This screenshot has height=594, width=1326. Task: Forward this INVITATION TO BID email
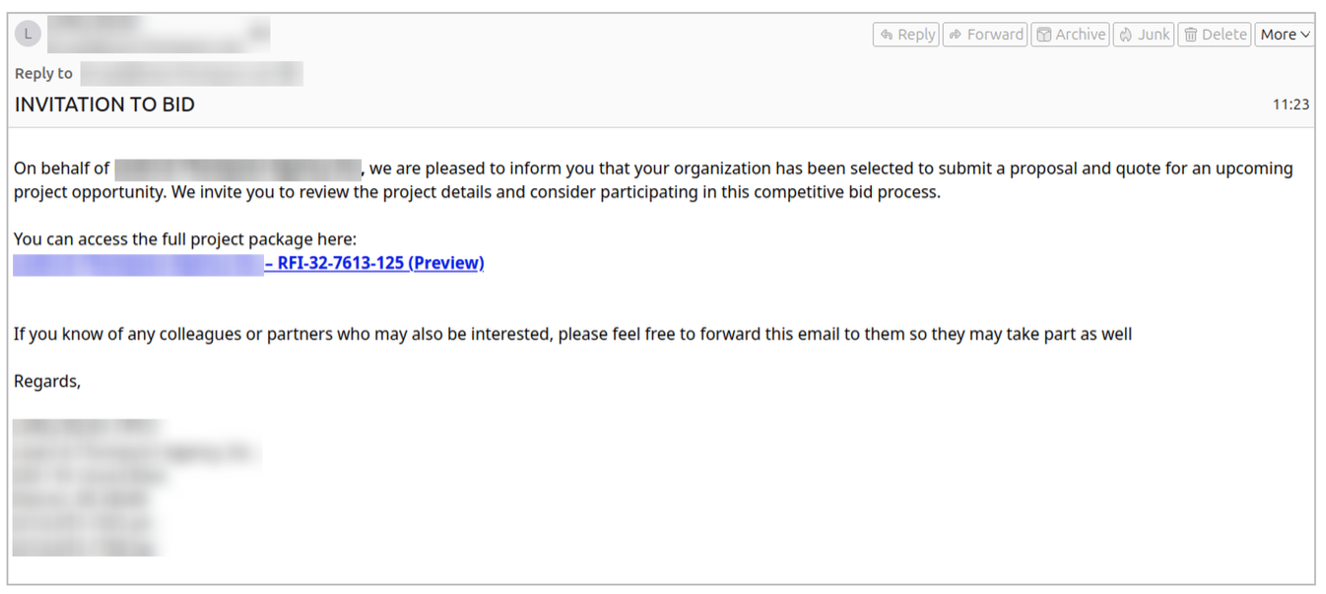tap(985, 35)
